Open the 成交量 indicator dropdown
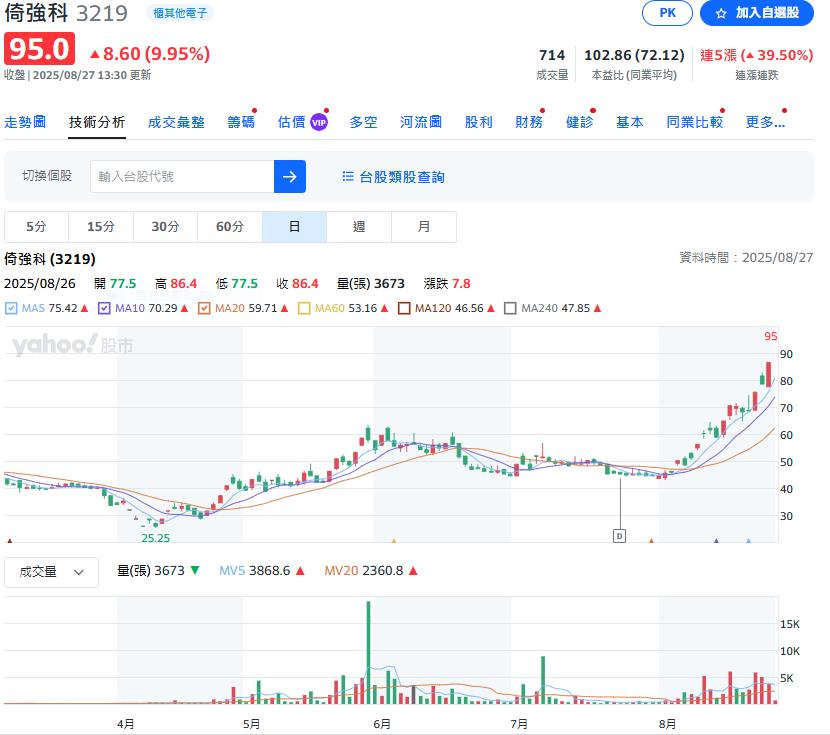830x735 pixels. 51,572
